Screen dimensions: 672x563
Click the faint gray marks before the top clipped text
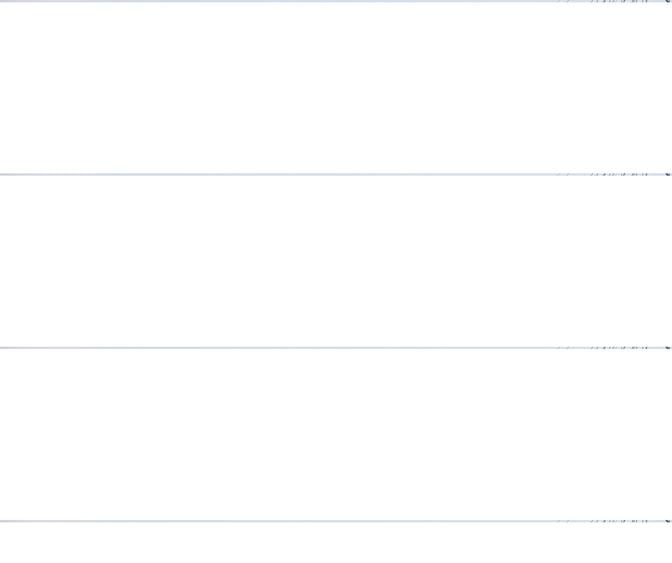[563, 1]
